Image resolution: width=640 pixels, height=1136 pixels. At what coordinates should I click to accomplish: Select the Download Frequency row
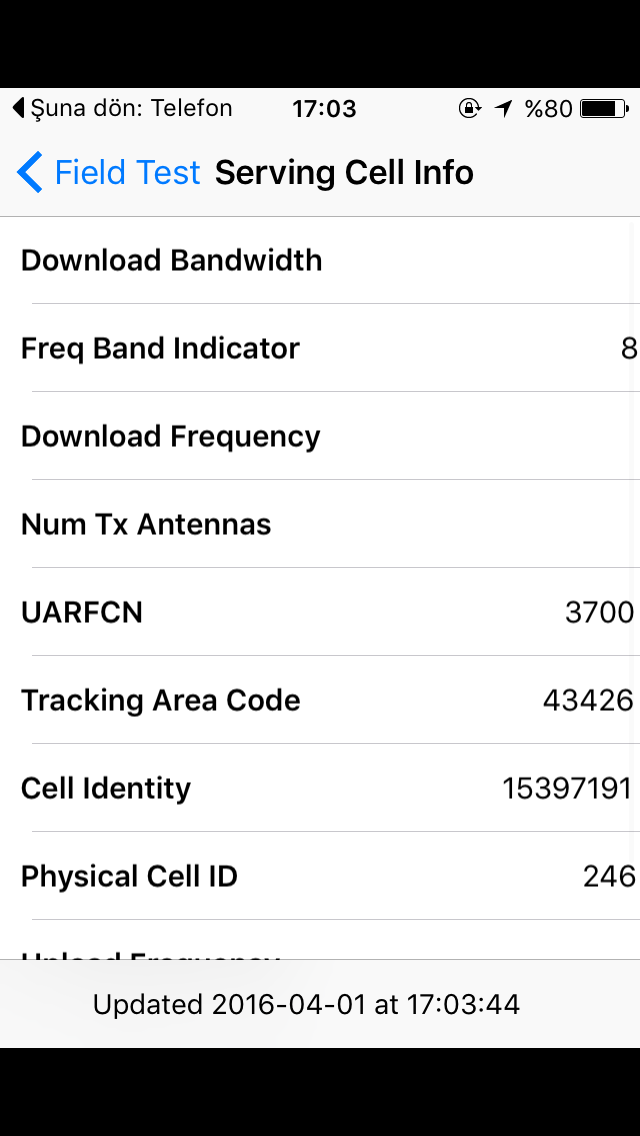click(320, 436)
